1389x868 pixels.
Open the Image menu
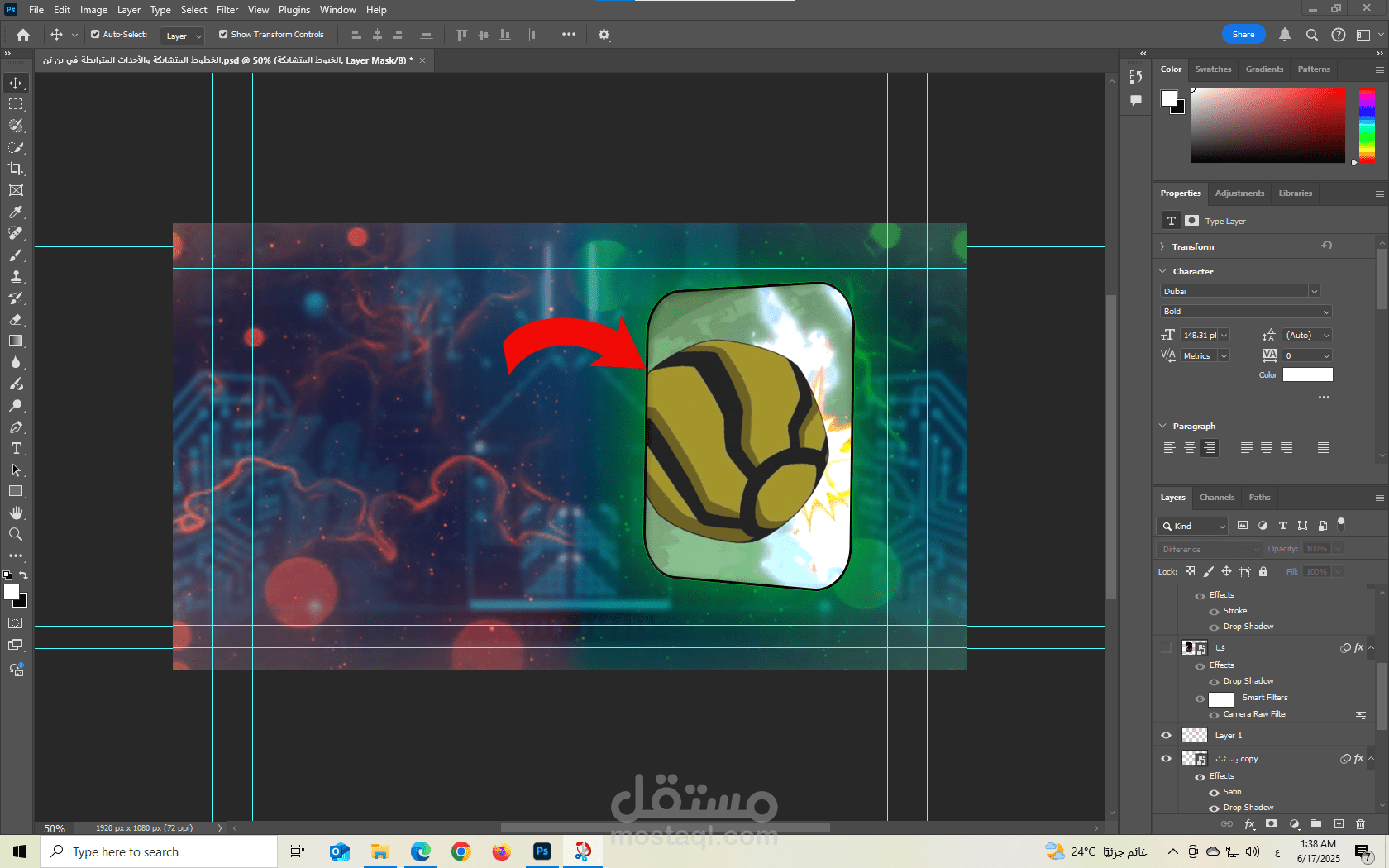click(x=93, y=10)
